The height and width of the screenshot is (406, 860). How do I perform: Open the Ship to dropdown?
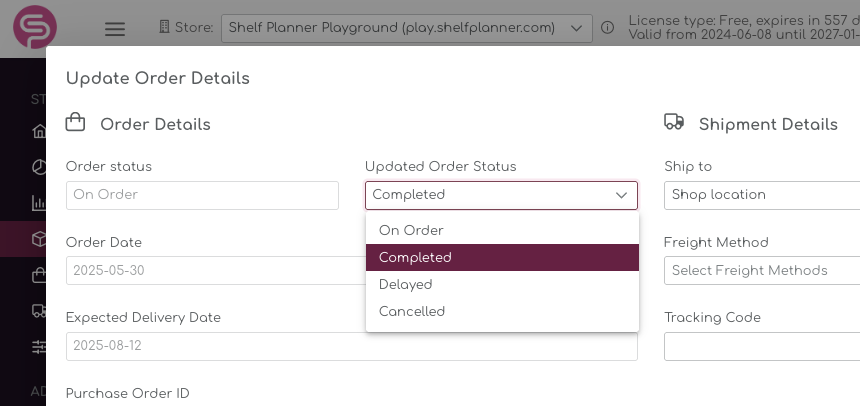pyautogui.click(x=762, y=195)
